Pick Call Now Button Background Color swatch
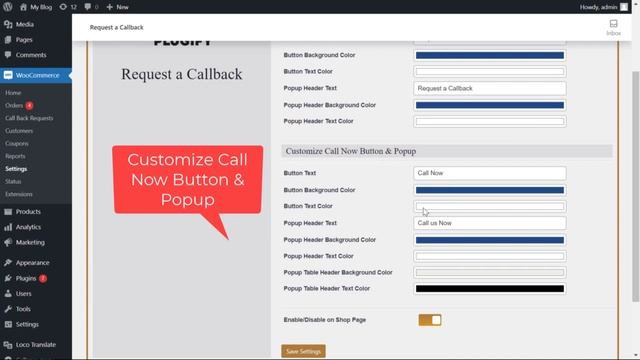This screenshot has height=360, width=640. tap(490, 190)
